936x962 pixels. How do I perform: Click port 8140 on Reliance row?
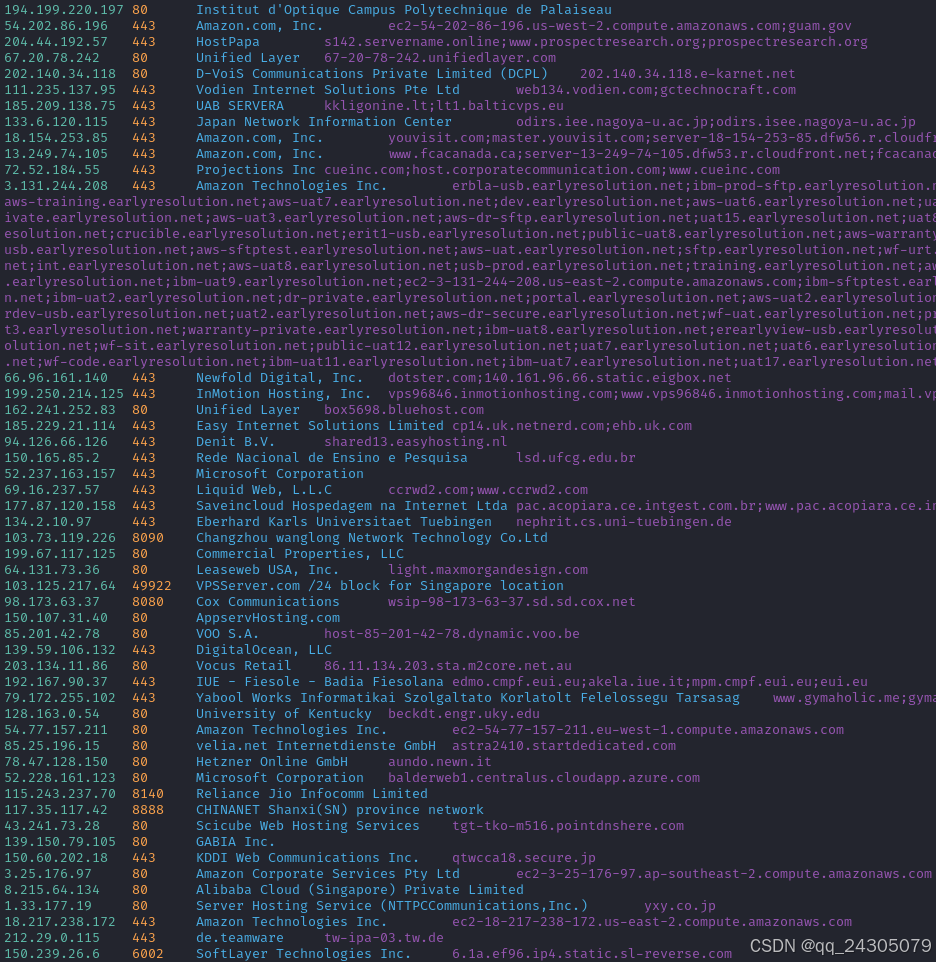[x=148, y=792]
